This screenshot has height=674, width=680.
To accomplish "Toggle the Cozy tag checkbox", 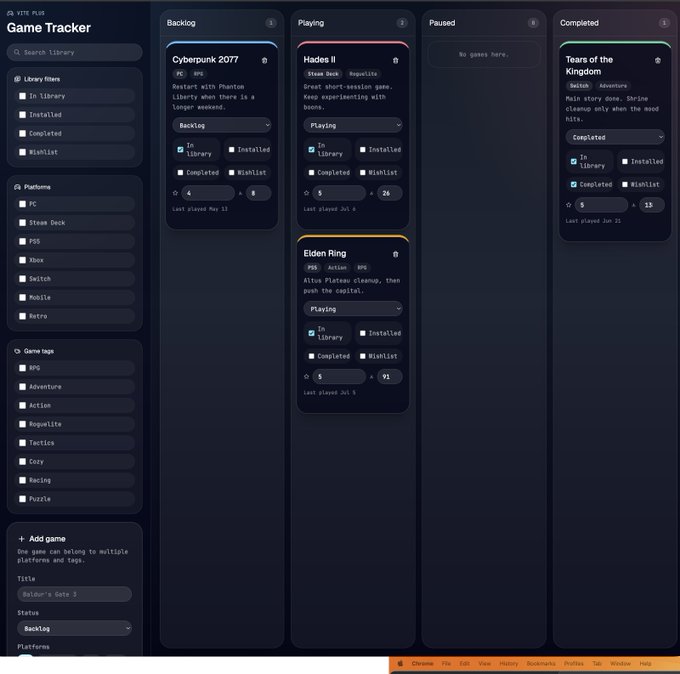I will click(23, 461).
